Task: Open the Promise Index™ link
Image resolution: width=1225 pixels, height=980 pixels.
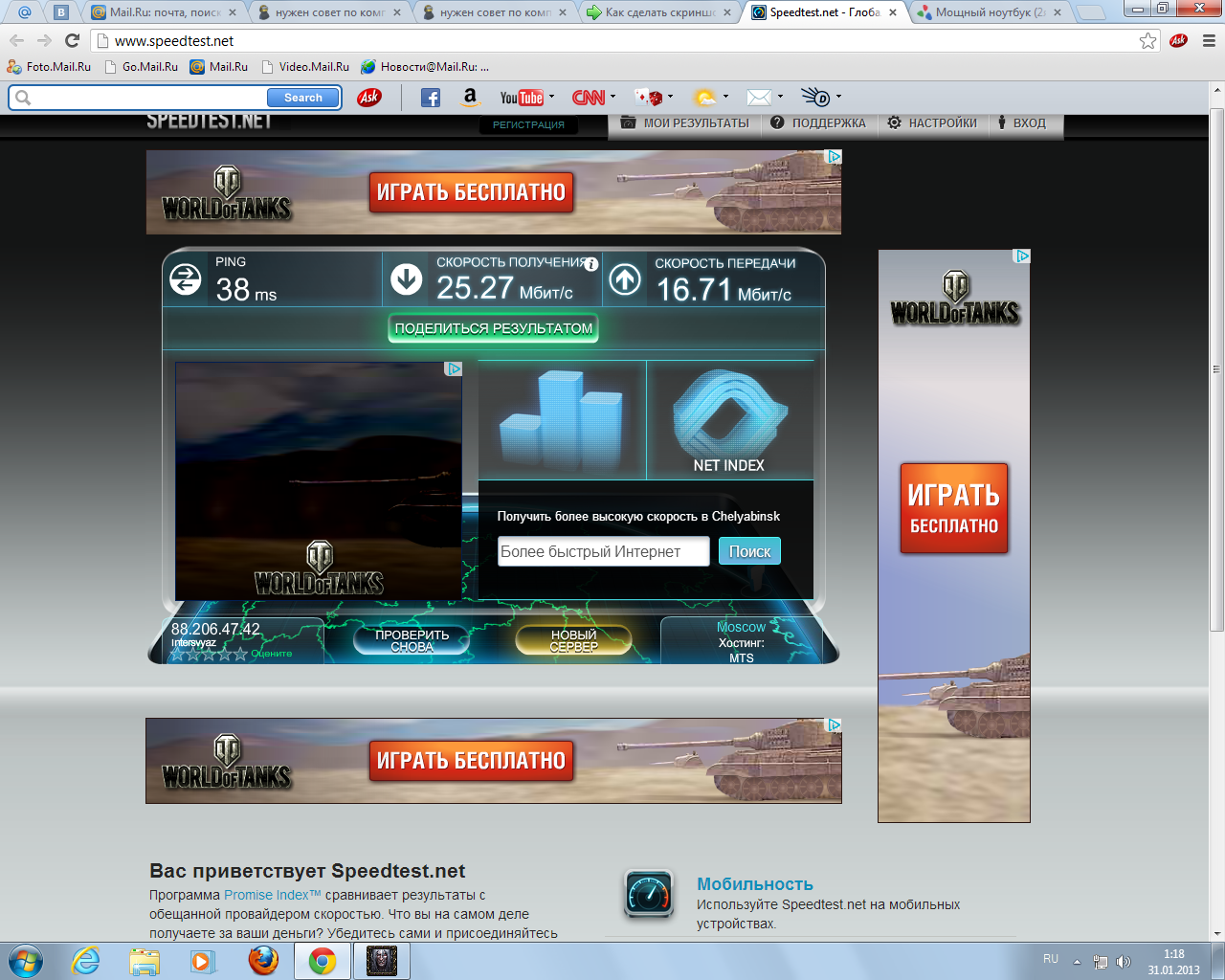Action: point(273,895)
